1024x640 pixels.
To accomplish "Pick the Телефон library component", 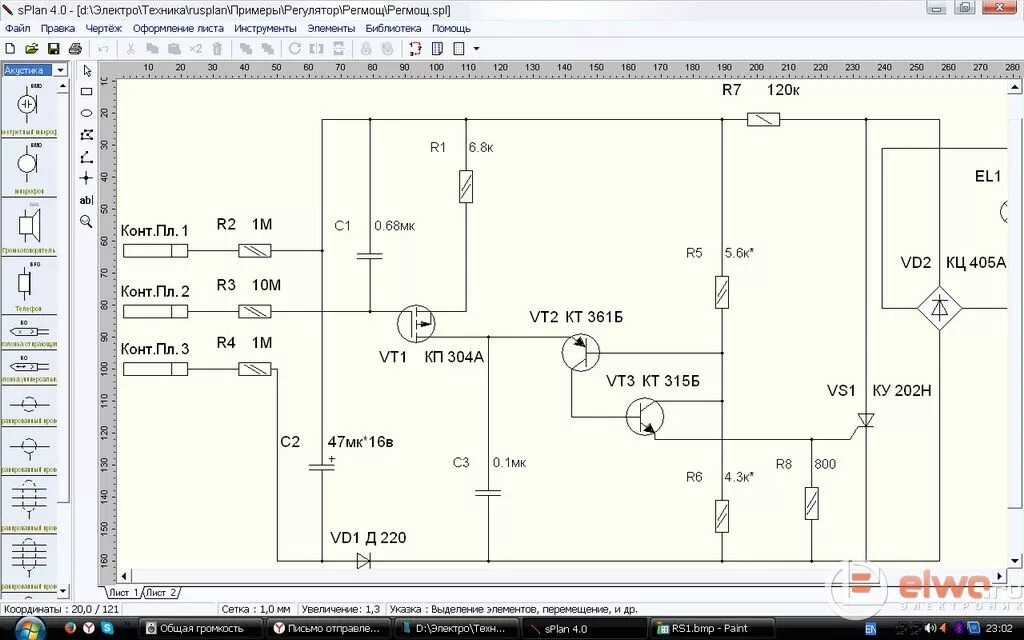I will pyautogui.click(x=27, y=285).
